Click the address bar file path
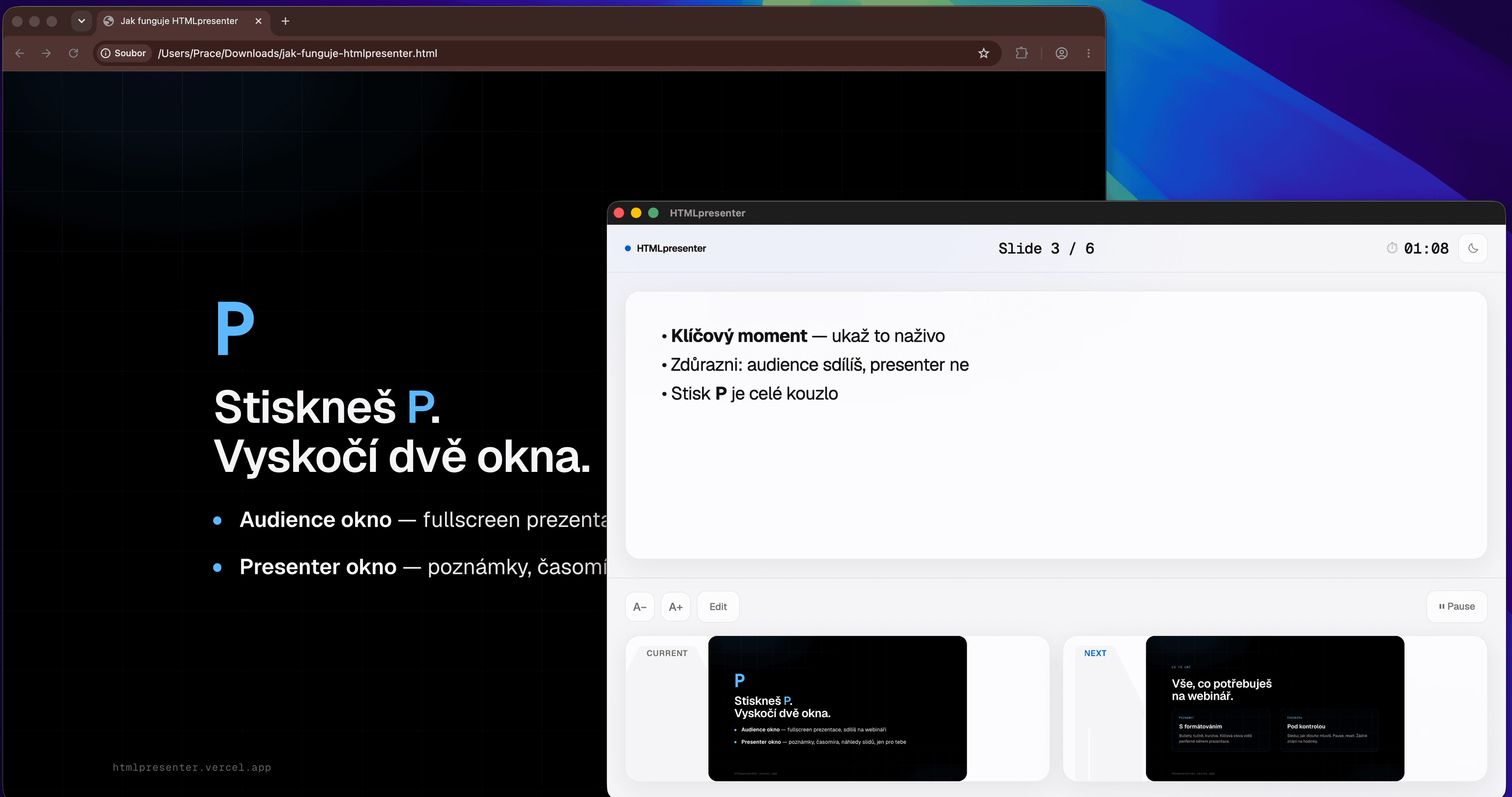The width and height of the screenshot is (1512, 797). (298, 54)
